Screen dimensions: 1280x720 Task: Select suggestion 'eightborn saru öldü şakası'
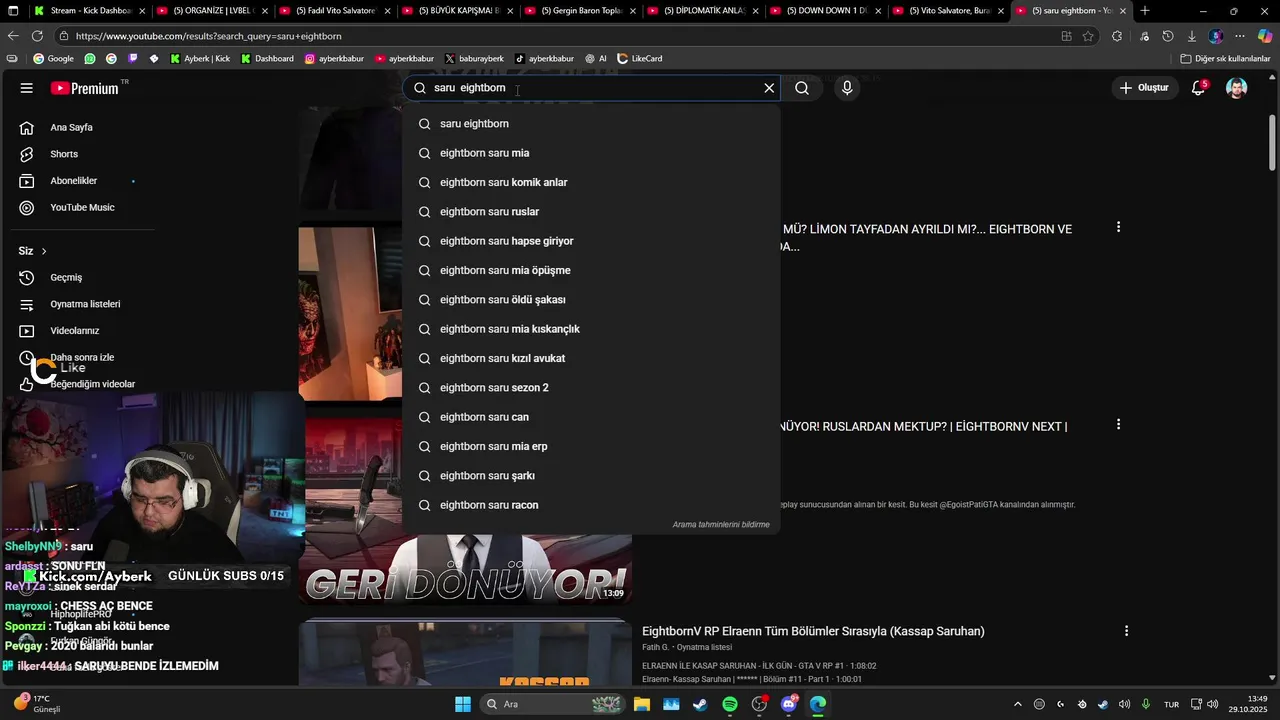(591, 300)
